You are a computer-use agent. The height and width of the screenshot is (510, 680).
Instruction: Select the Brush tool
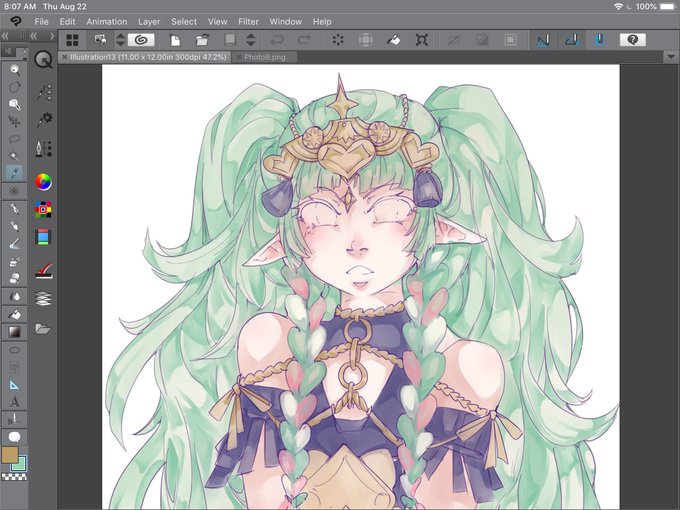pyautogui.click(x=15, y=244)
